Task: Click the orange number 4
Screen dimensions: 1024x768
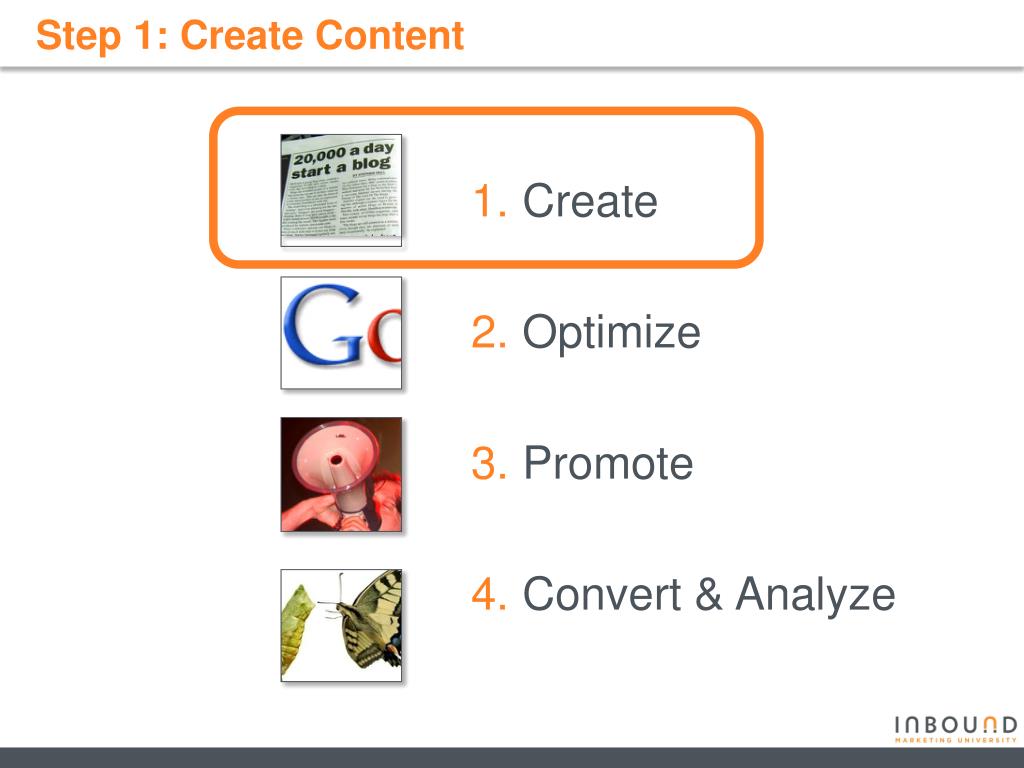Action: 489,594
